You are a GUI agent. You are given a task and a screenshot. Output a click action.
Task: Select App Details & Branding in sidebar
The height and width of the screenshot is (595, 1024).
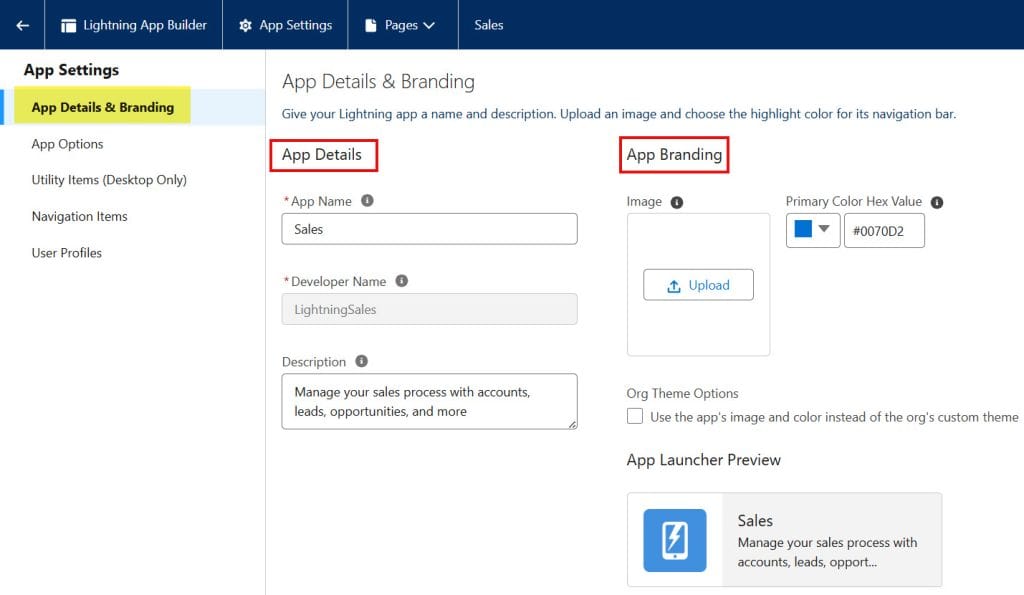(103, 106)
